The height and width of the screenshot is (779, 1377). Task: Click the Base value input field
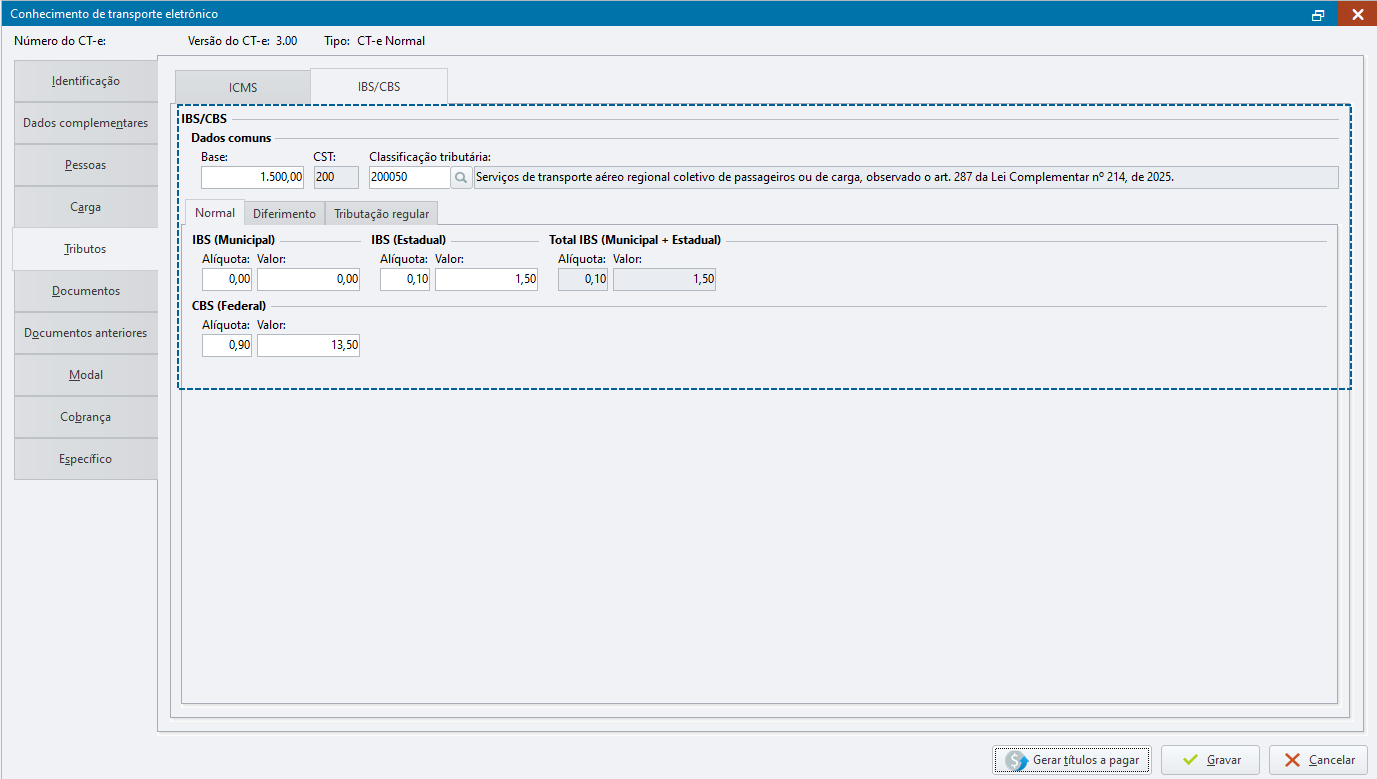click(253, 178)
